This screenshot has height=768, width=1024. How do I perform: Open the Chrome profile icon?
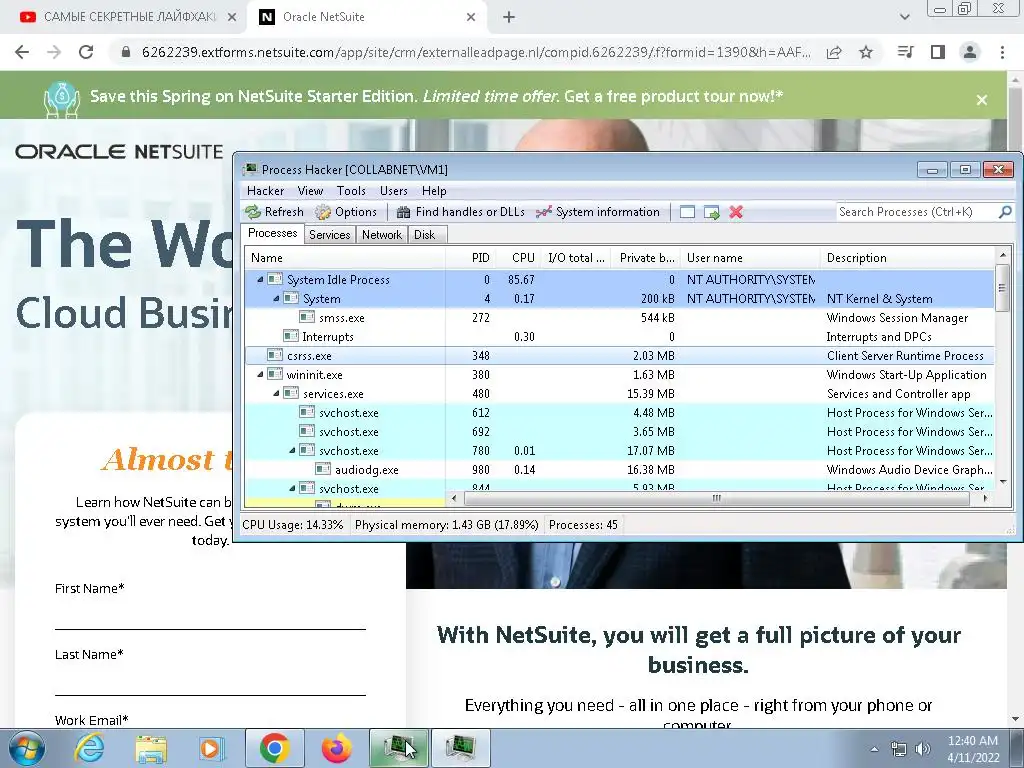point(970,52)
